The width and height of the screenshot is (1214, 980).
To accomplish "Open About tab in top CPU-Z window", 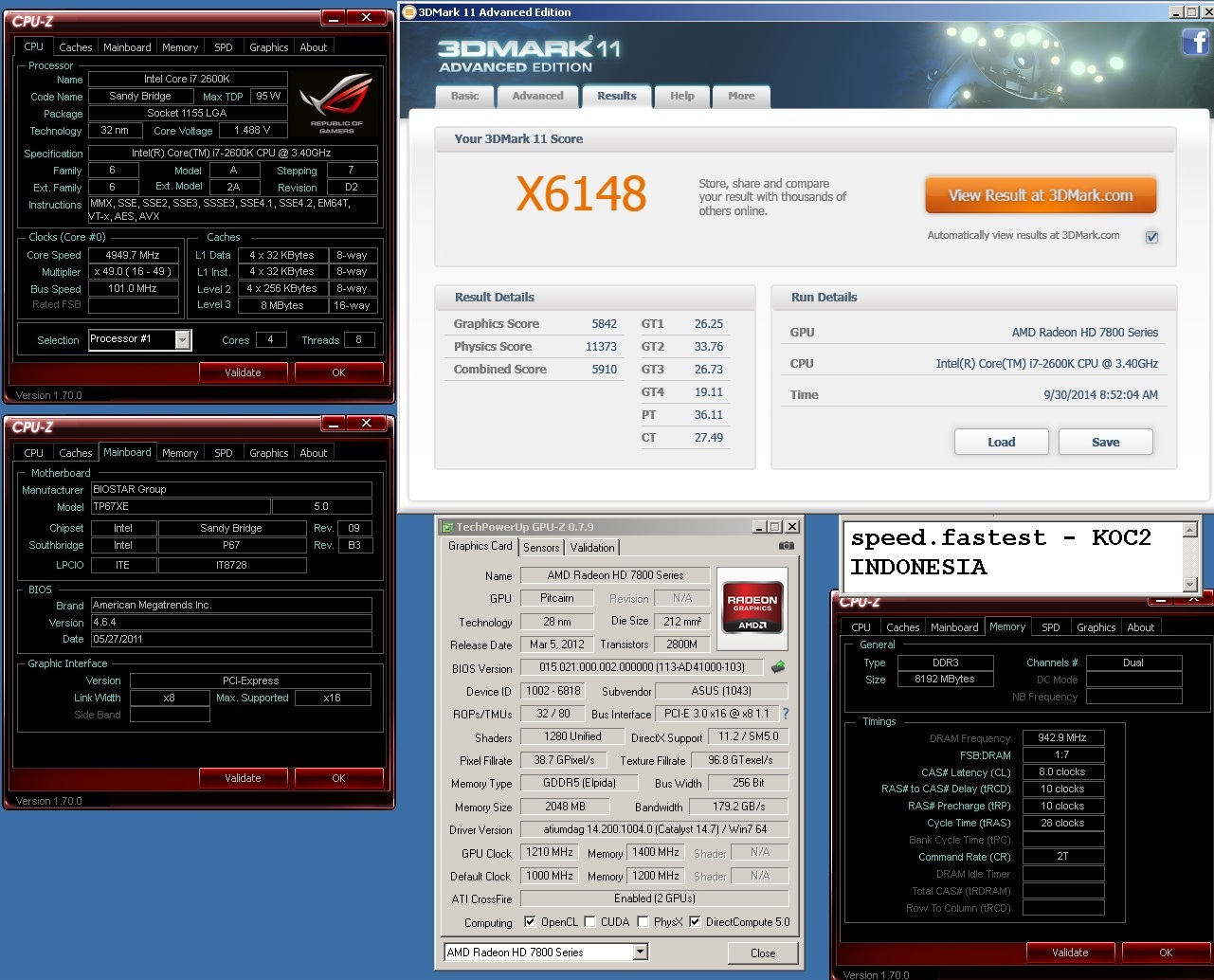I will tap(314, 47).
